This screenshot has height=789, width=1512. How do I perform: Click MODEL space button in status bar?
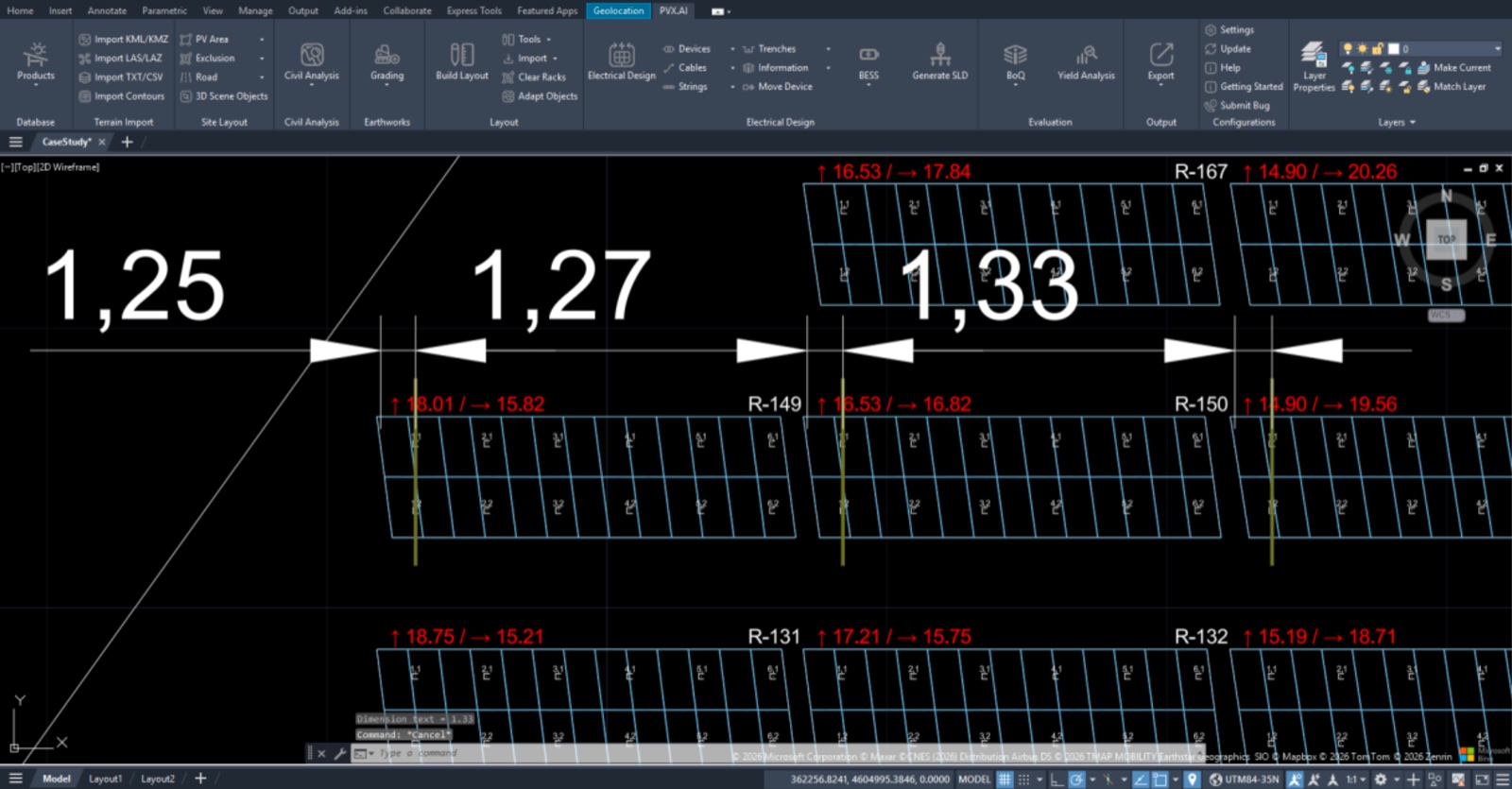[974, 780]
